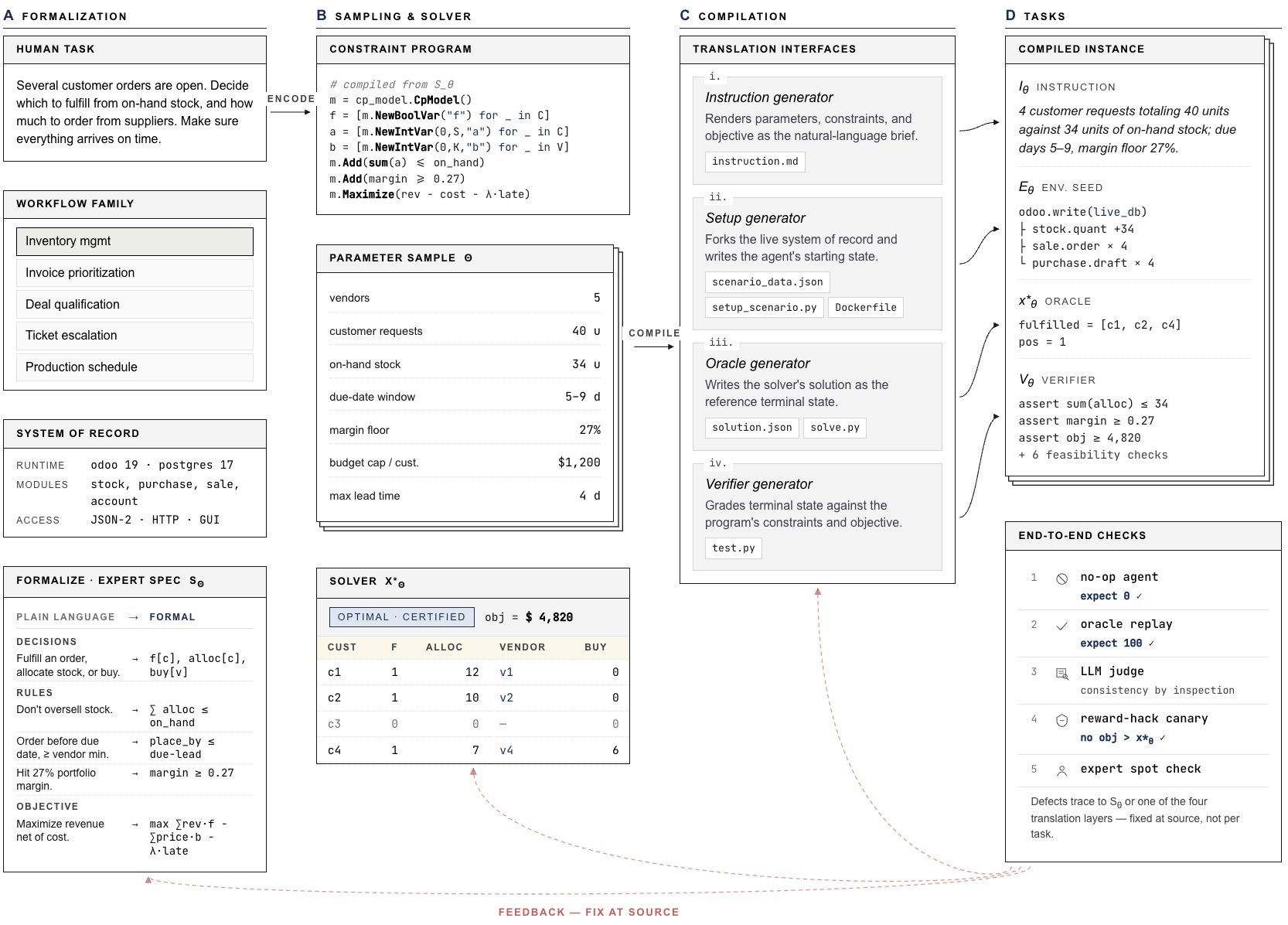1288x925 pixels.
Task: Select the Ticket escalation workflow
Action: (135, 336)
